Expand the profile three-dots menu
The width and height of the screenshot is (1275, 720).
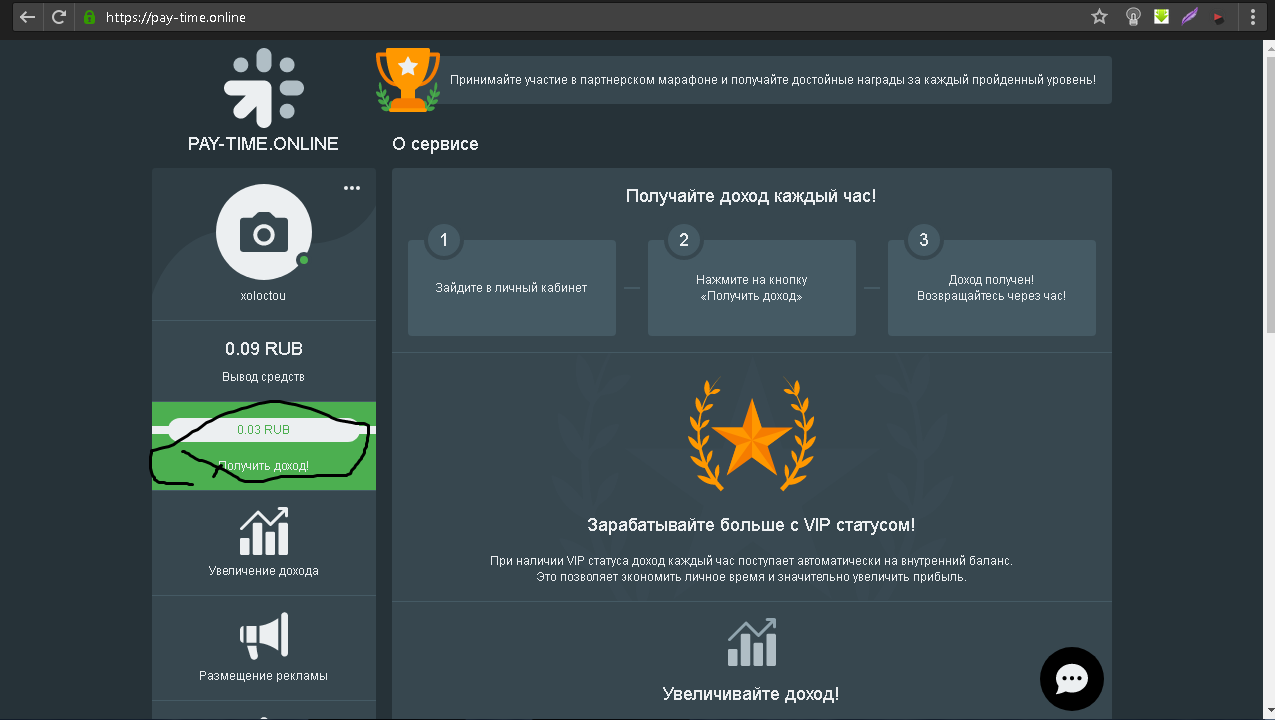[x=352, y=188]
